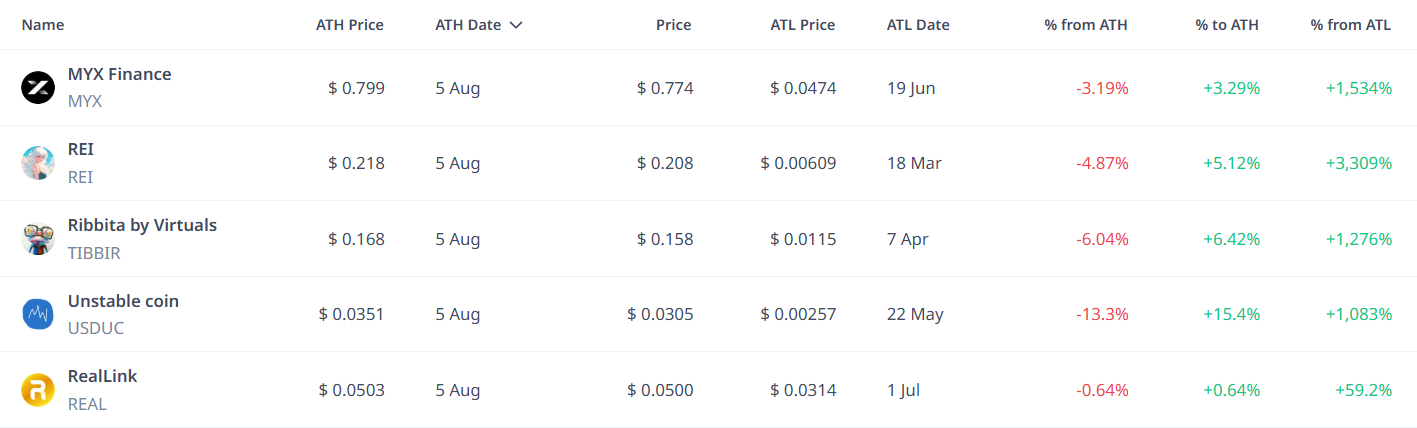Image resolution: width=1417 pixels, height=428 pixels.
Task: Sort by ATL Price column header
Action: [803, 25]
